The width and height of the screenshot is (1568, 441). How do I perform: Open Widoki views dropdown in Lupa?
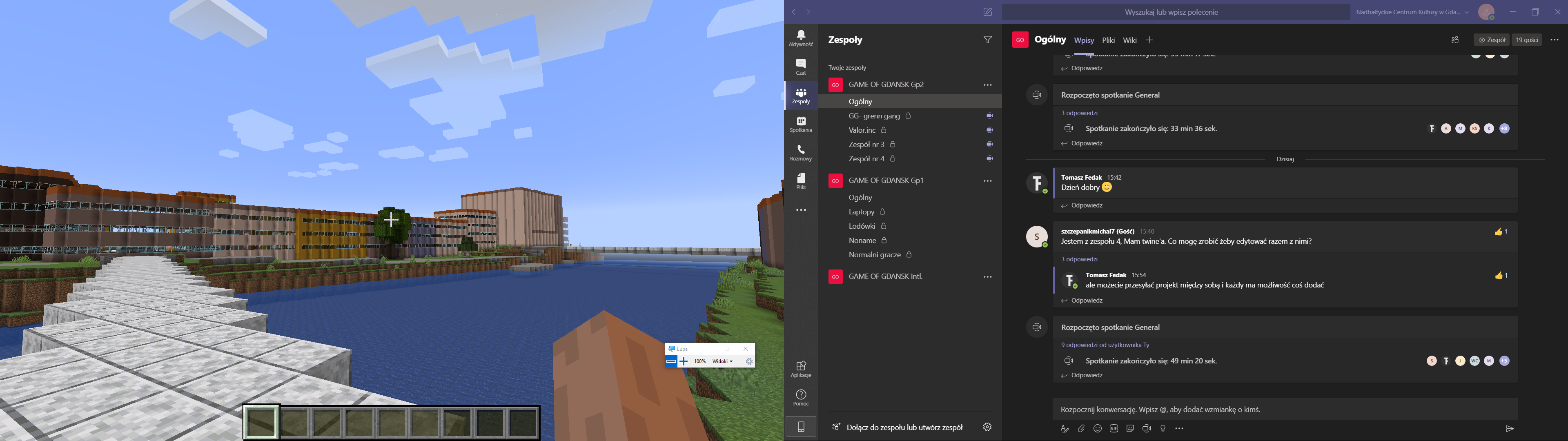722,361
